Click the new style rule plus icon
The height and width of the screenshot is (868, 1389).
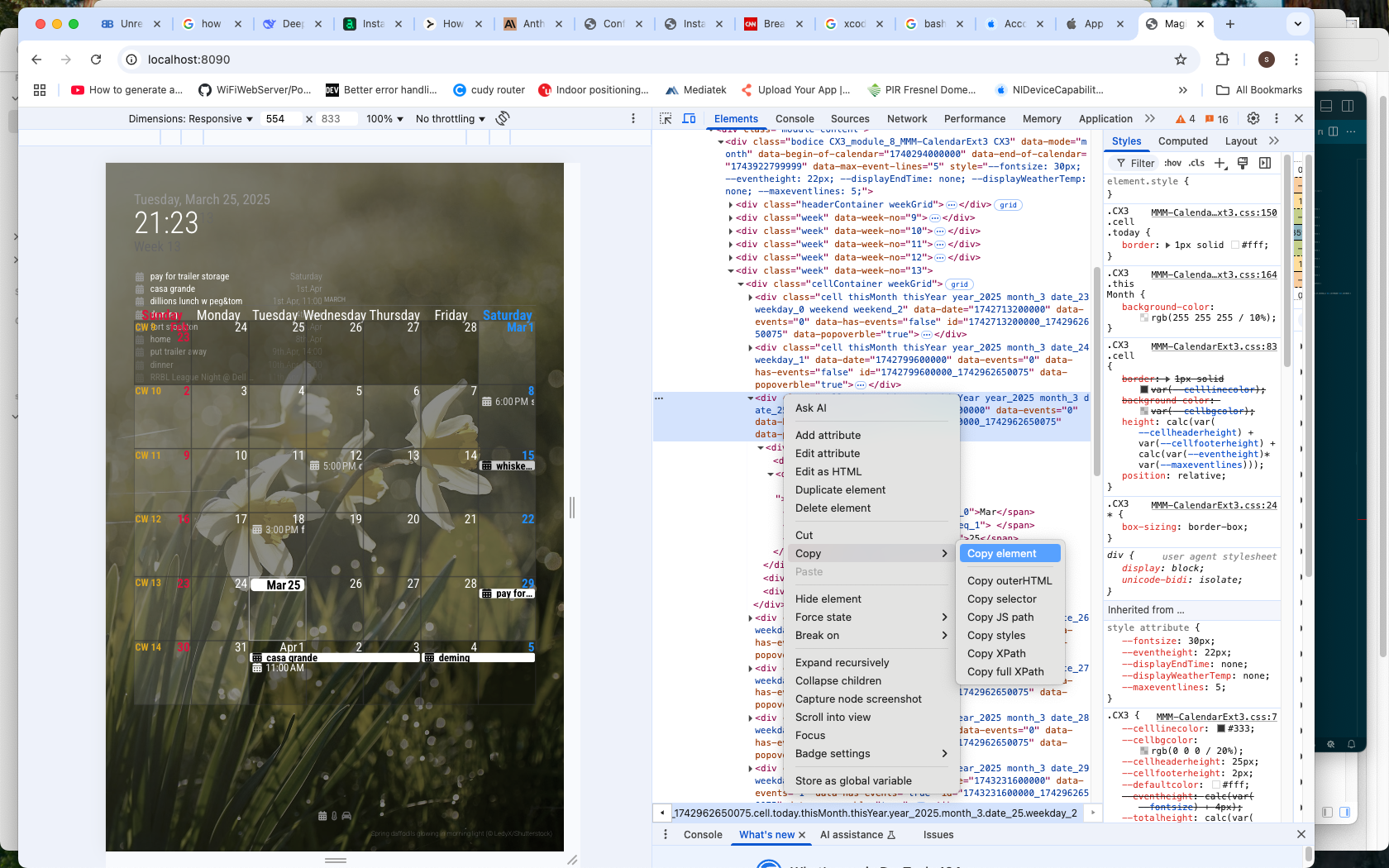coord(1220,164)
